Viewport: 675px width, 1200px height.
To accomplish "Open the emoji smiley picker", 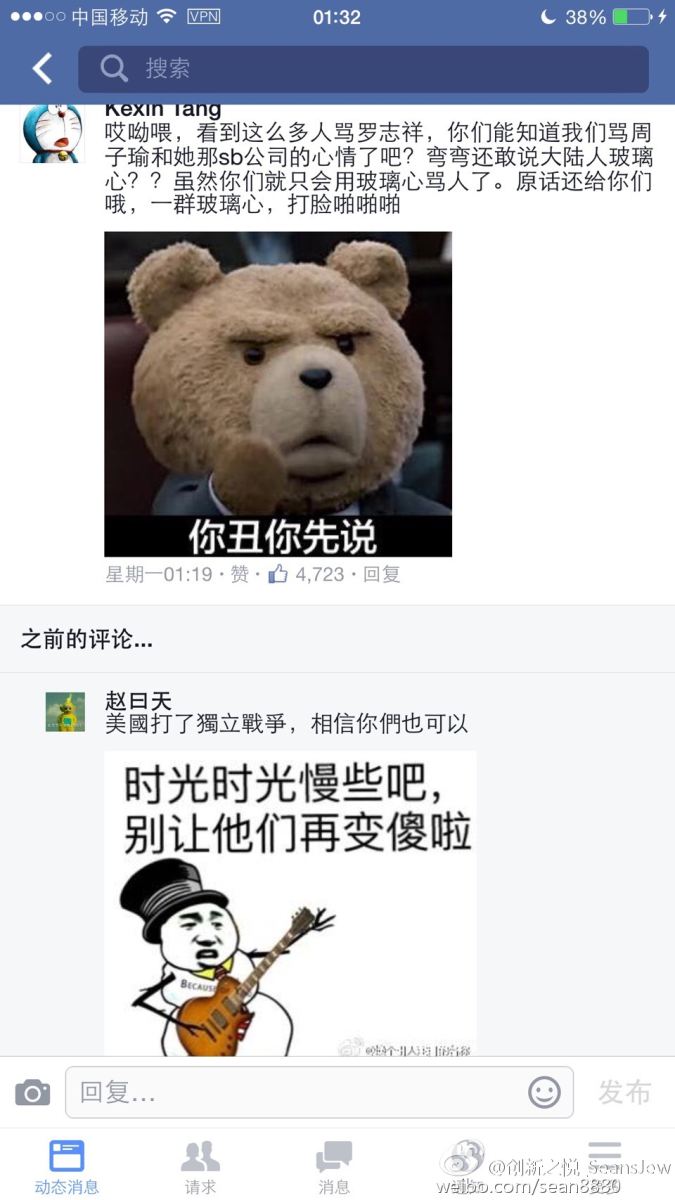I will point(544,1092).
